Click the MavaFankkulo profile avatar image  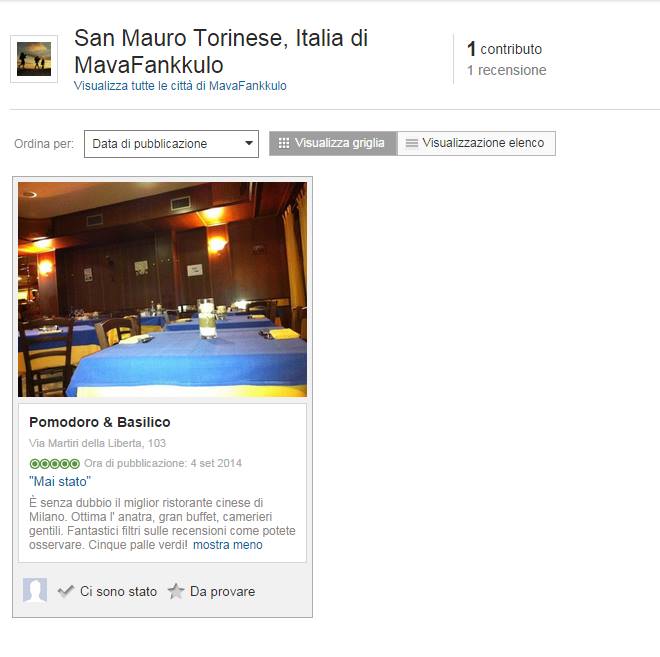click(34, 59)
